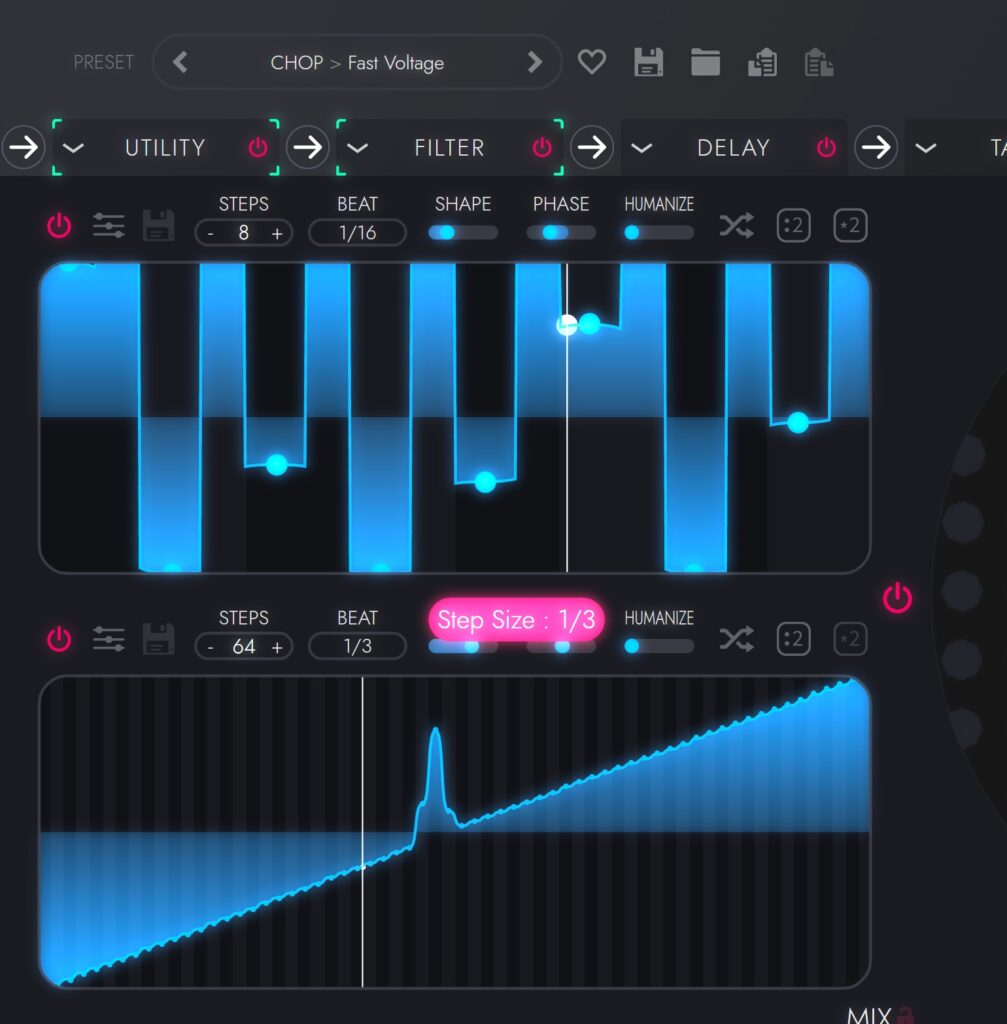Toggle DELAY module power

click(826, 148)
